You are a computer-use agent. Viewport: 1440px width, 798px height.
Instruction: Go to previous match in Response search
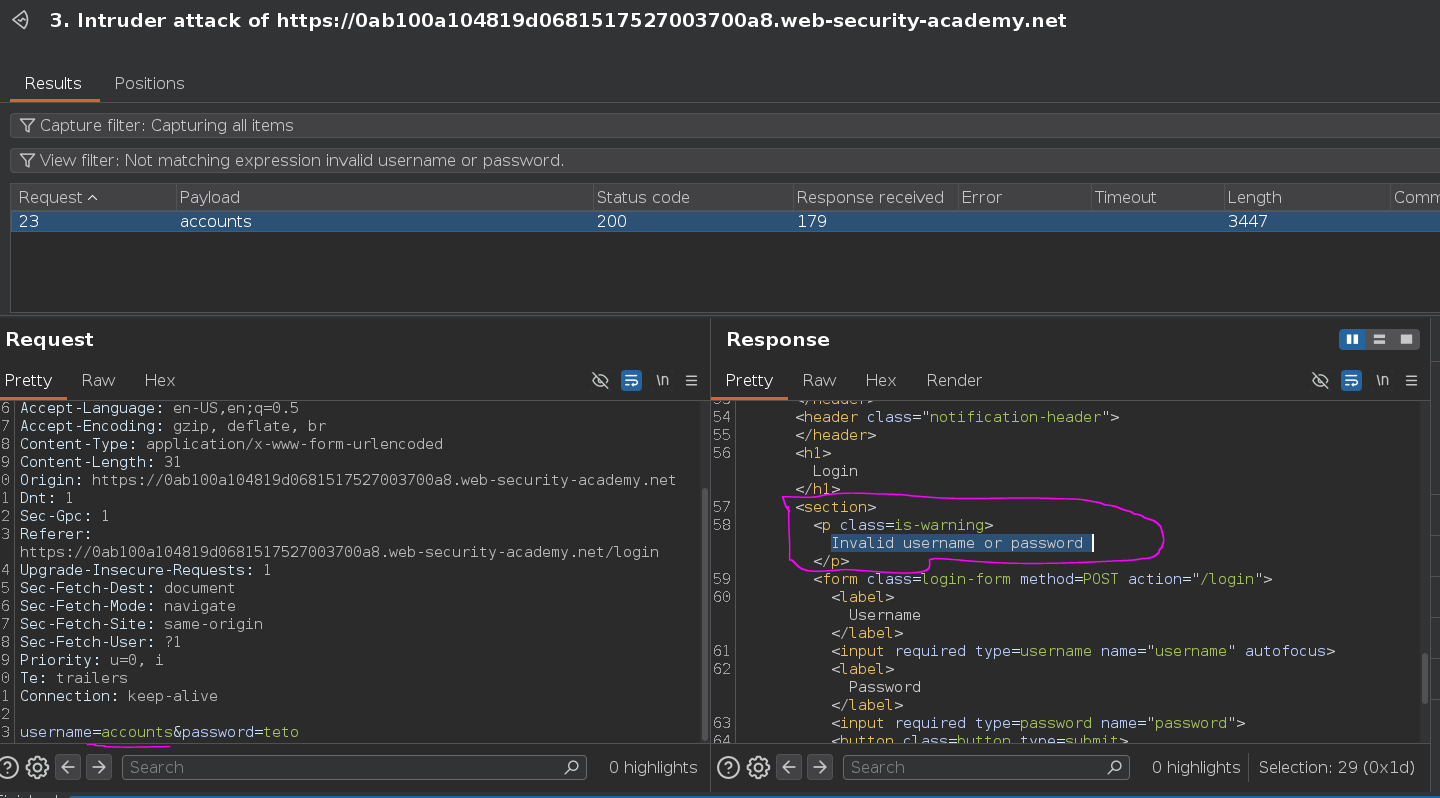click(x=789, y=767)
